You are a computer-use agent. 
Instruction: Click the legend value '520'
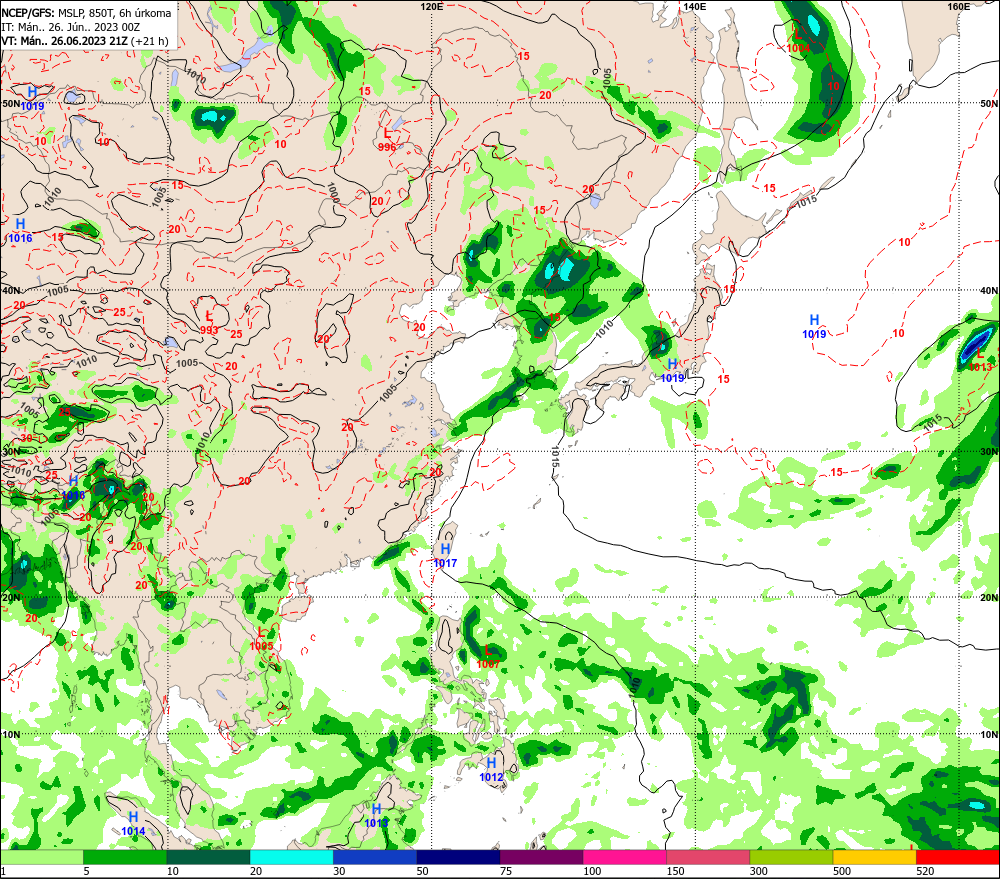[925, 871]
